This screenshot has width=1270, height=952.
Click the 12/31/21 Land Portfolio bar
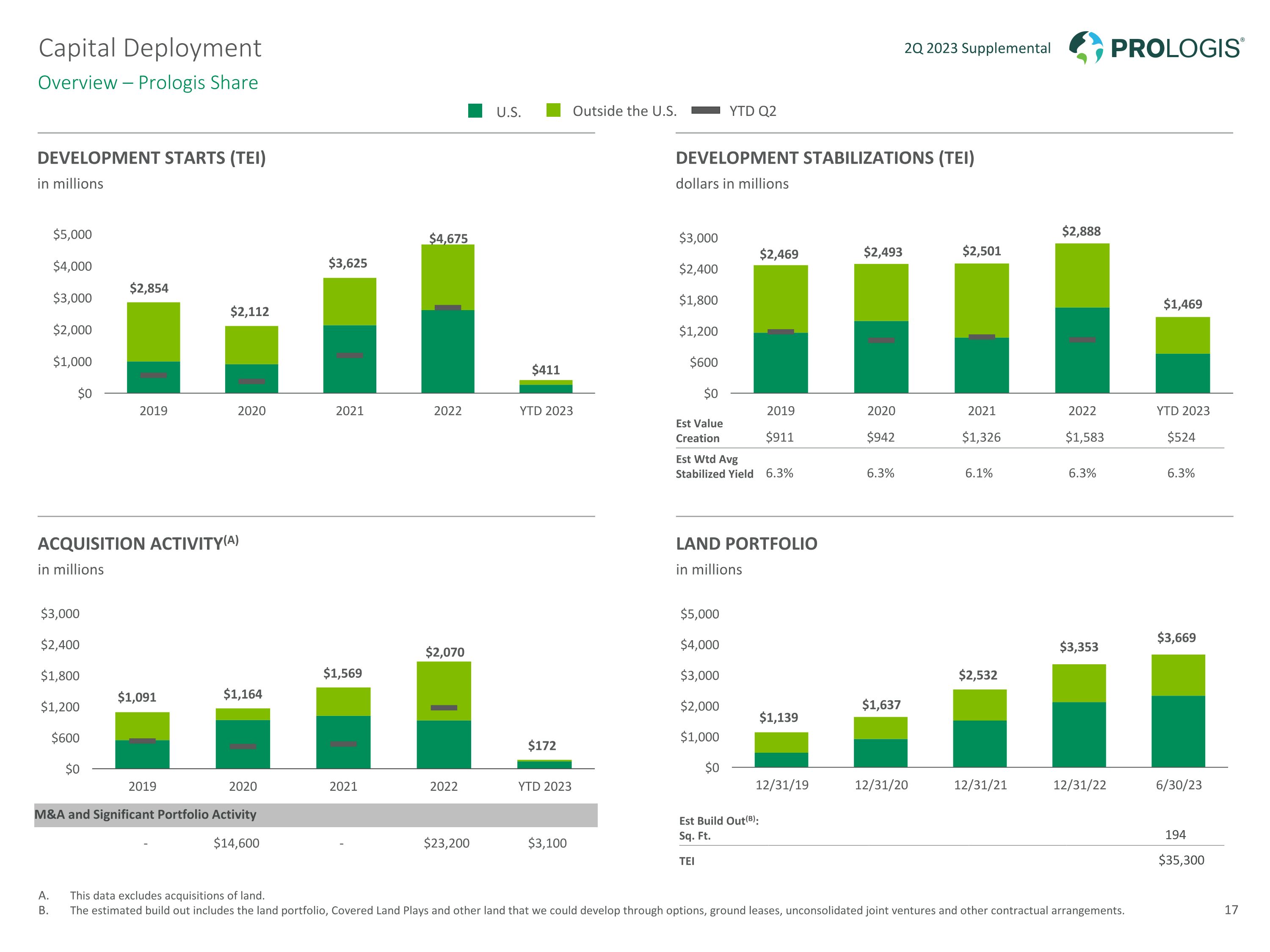pyautogui.click(x=980, y=729)
